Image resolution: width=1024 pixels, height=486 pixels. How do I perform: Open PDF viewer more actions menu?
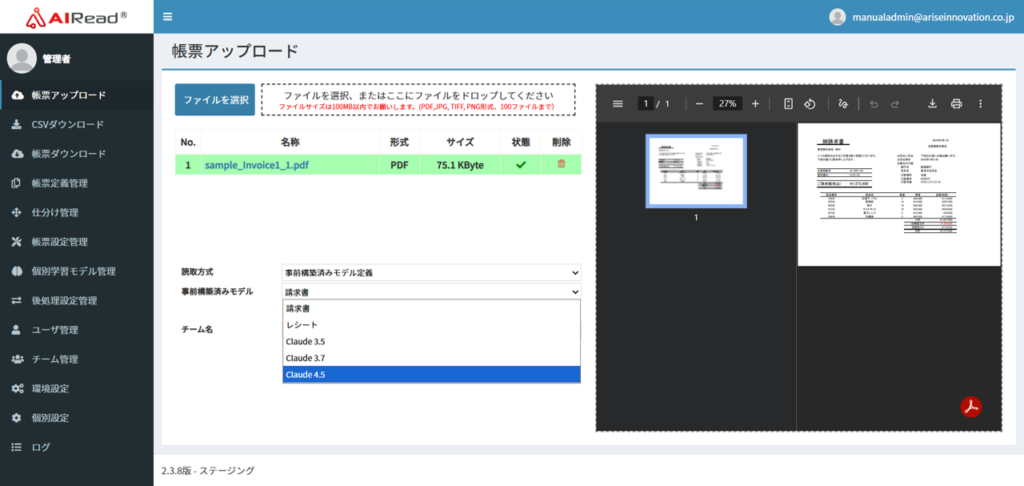click(980, 104)
